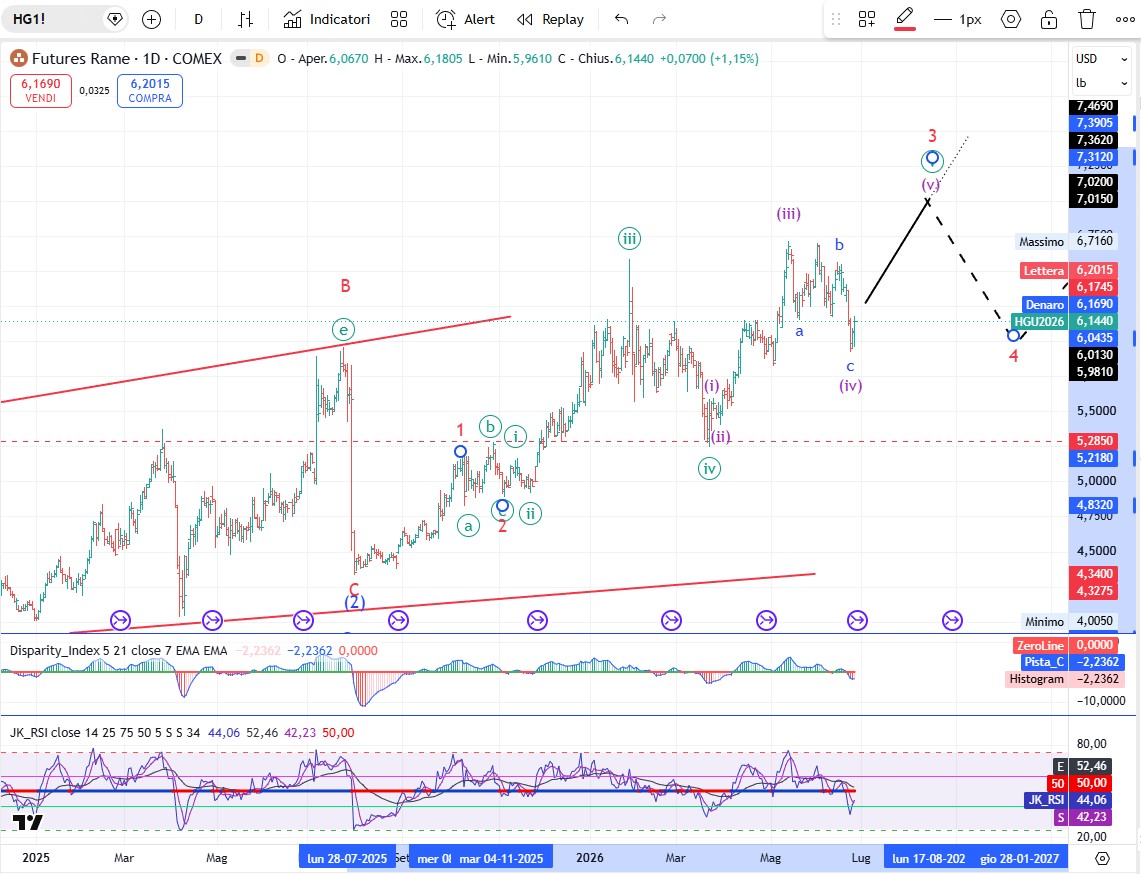Image resolution: width=1141 pixels, height=874 pixels.
Task: Open the HG1! symbol search field
Action: pos(51,19)
